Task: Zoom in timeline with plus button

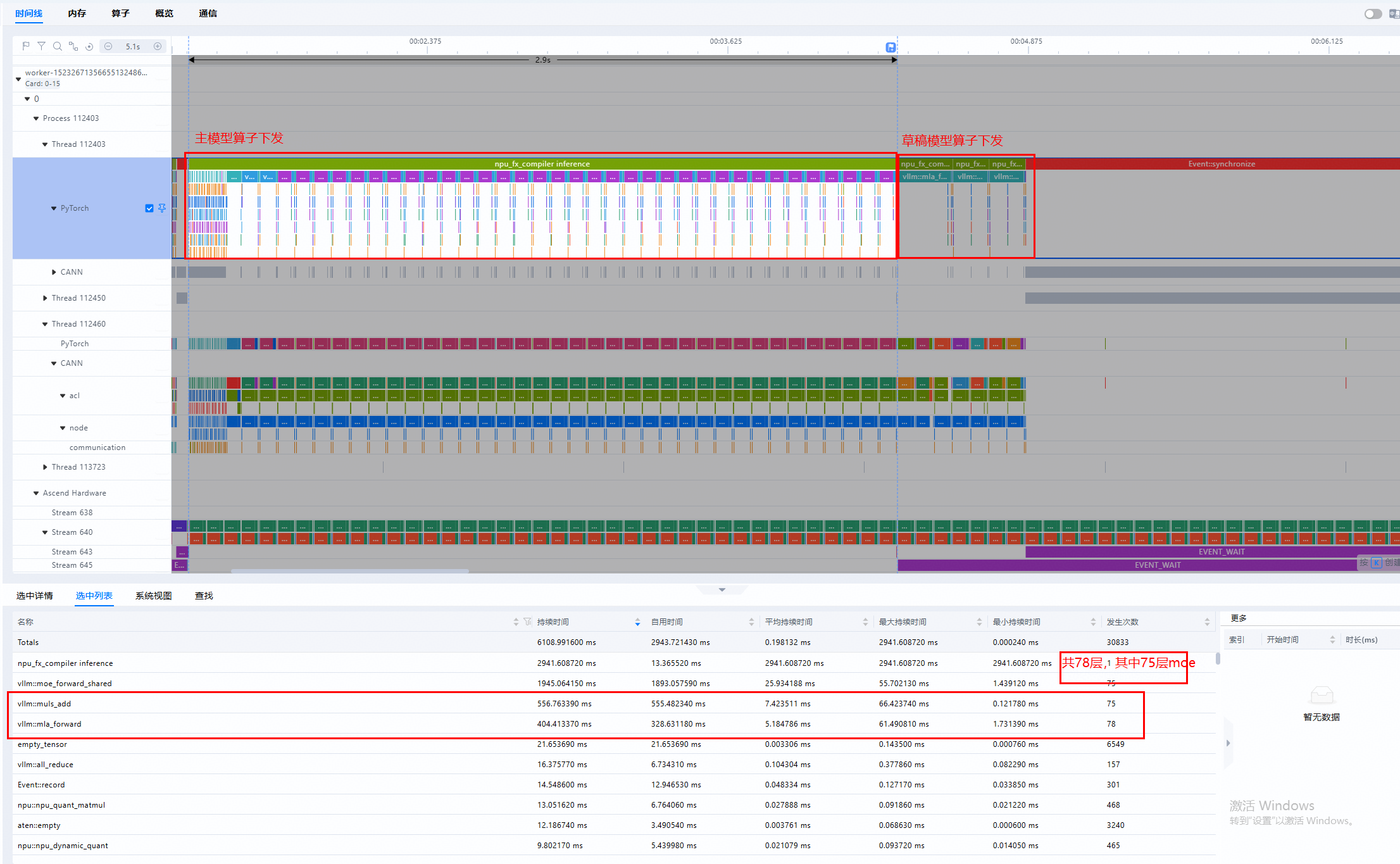Action: click(158, 46)
